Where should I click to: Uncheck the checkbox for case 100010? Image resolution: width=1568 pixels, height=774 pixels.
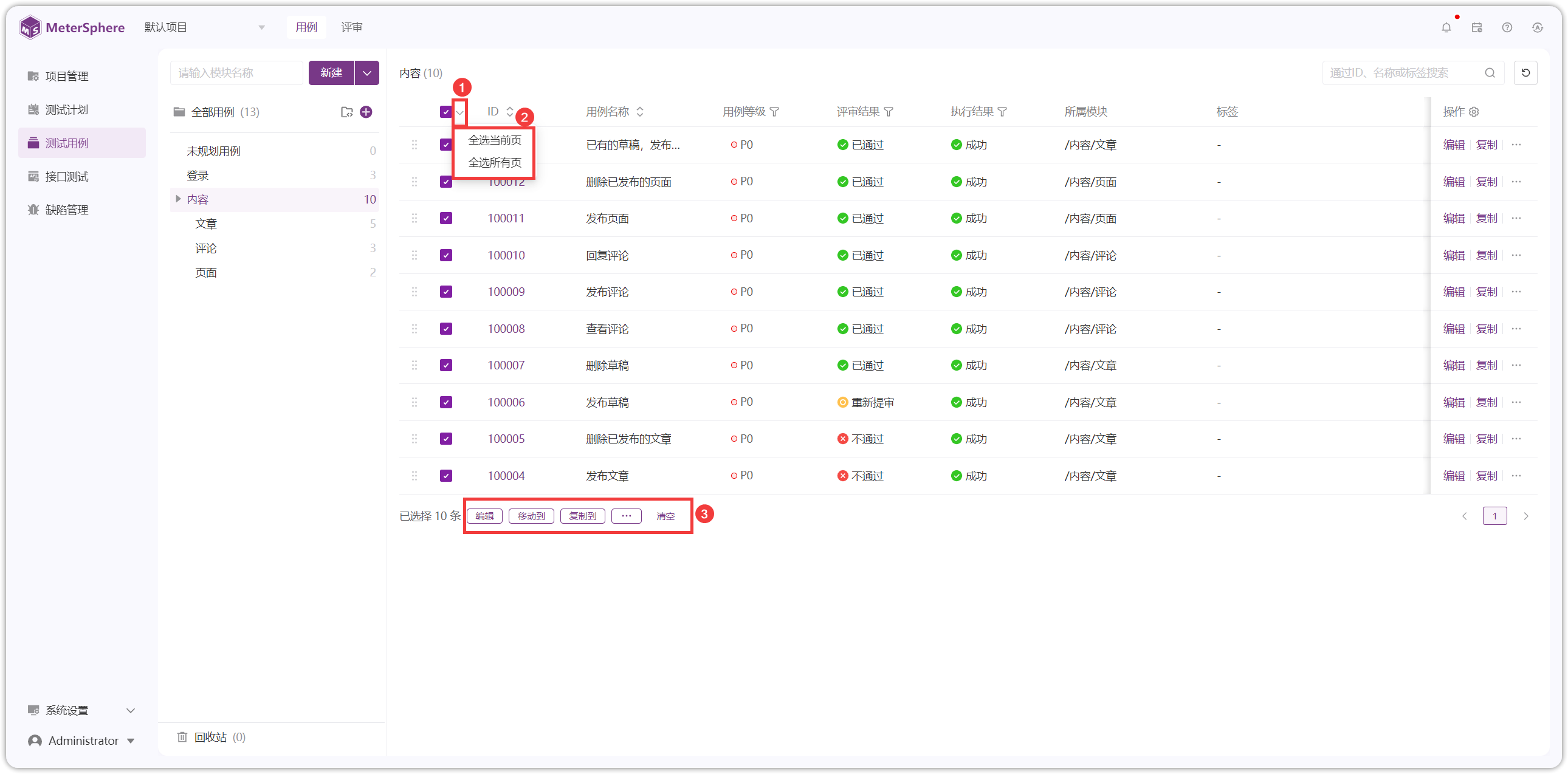coord(446,256)
